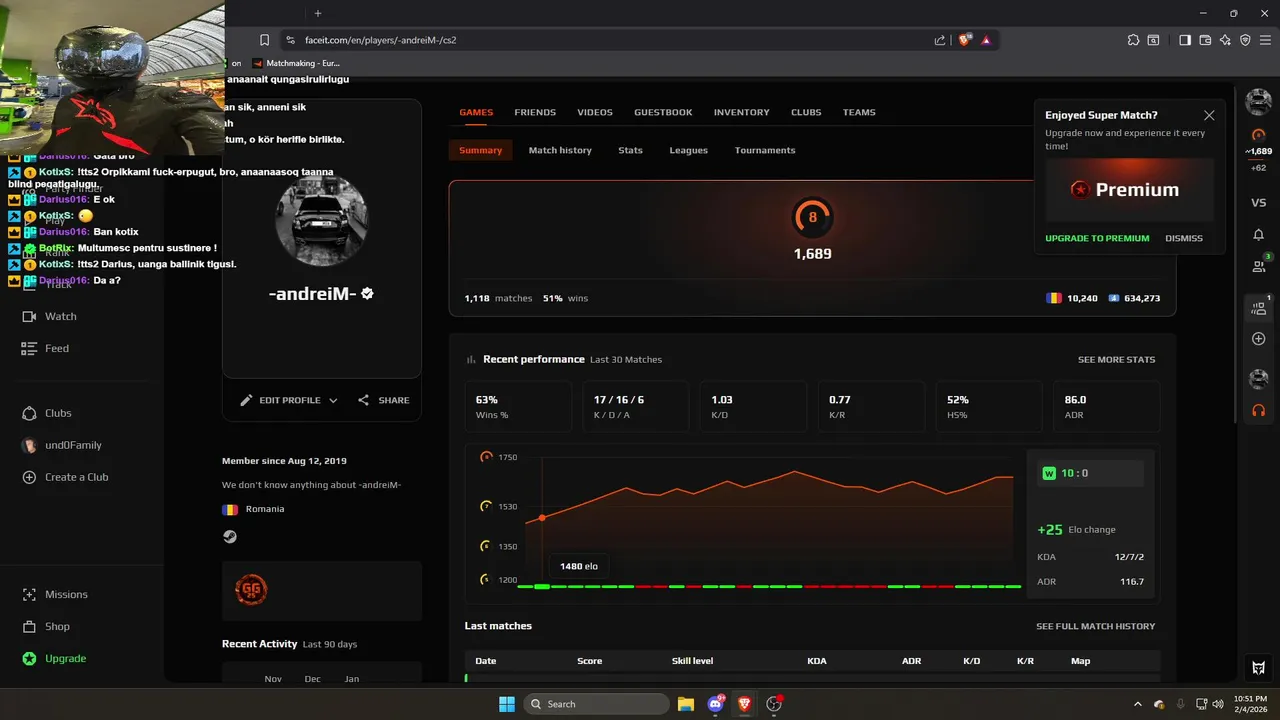The image size is (1280, 720).
Task: Close the Enjoyed Super Match popup
Action: click(x=1209, y=115)
